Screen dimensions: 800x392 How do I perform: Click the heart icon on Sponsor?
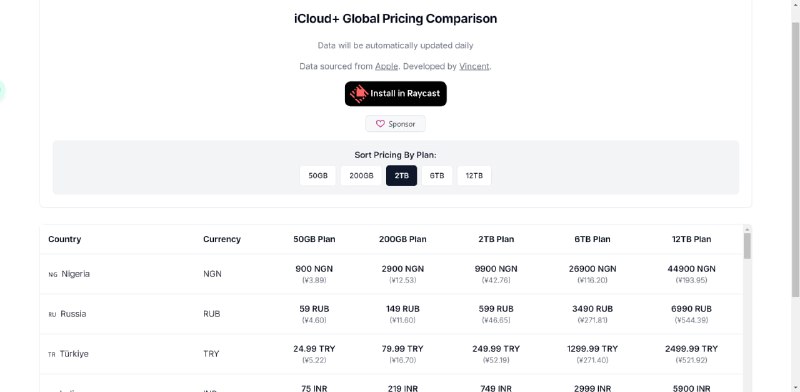coord(380,124)
